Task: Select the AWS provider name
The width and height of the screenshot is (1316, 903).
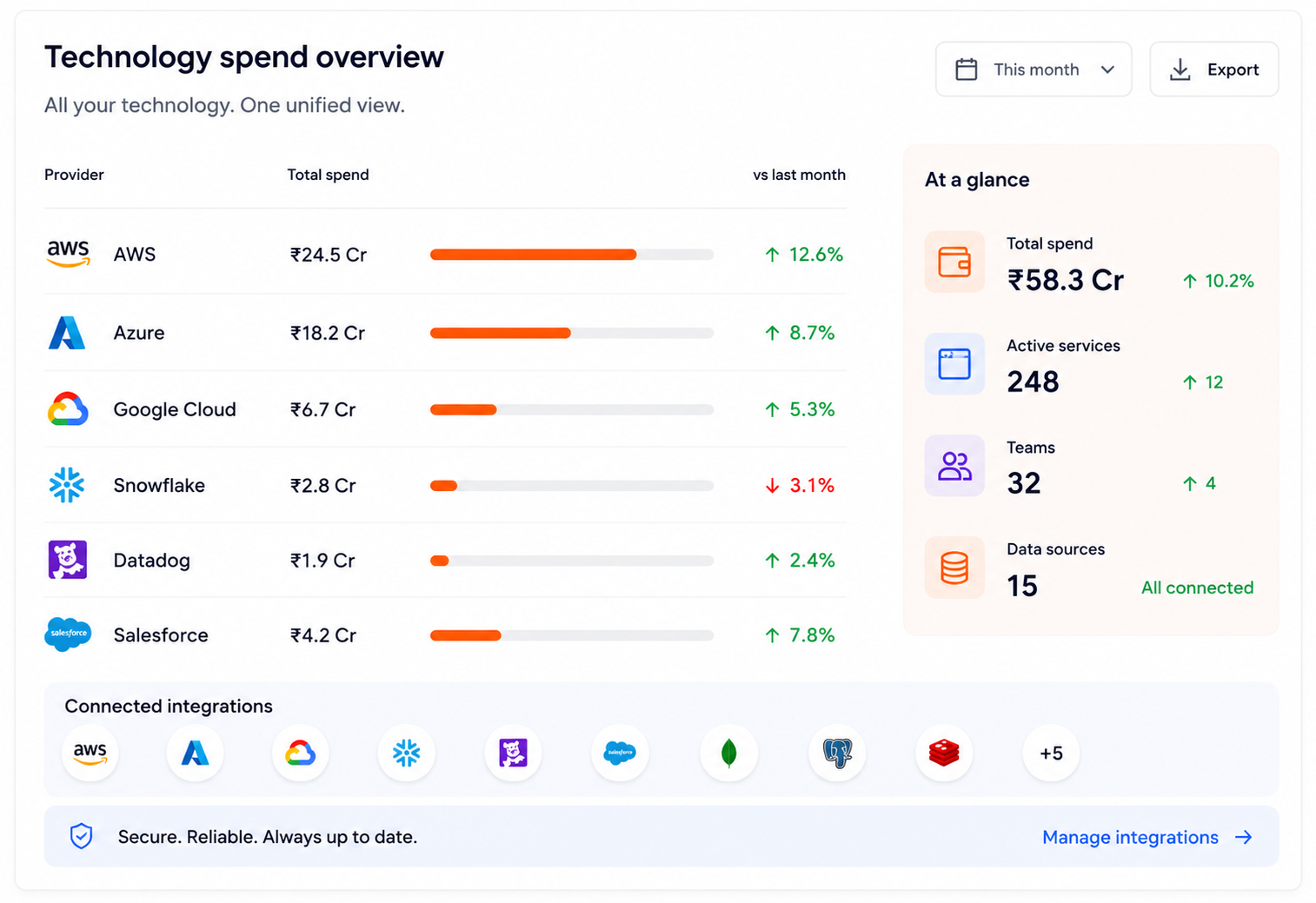Action: [x=135, y=255]
